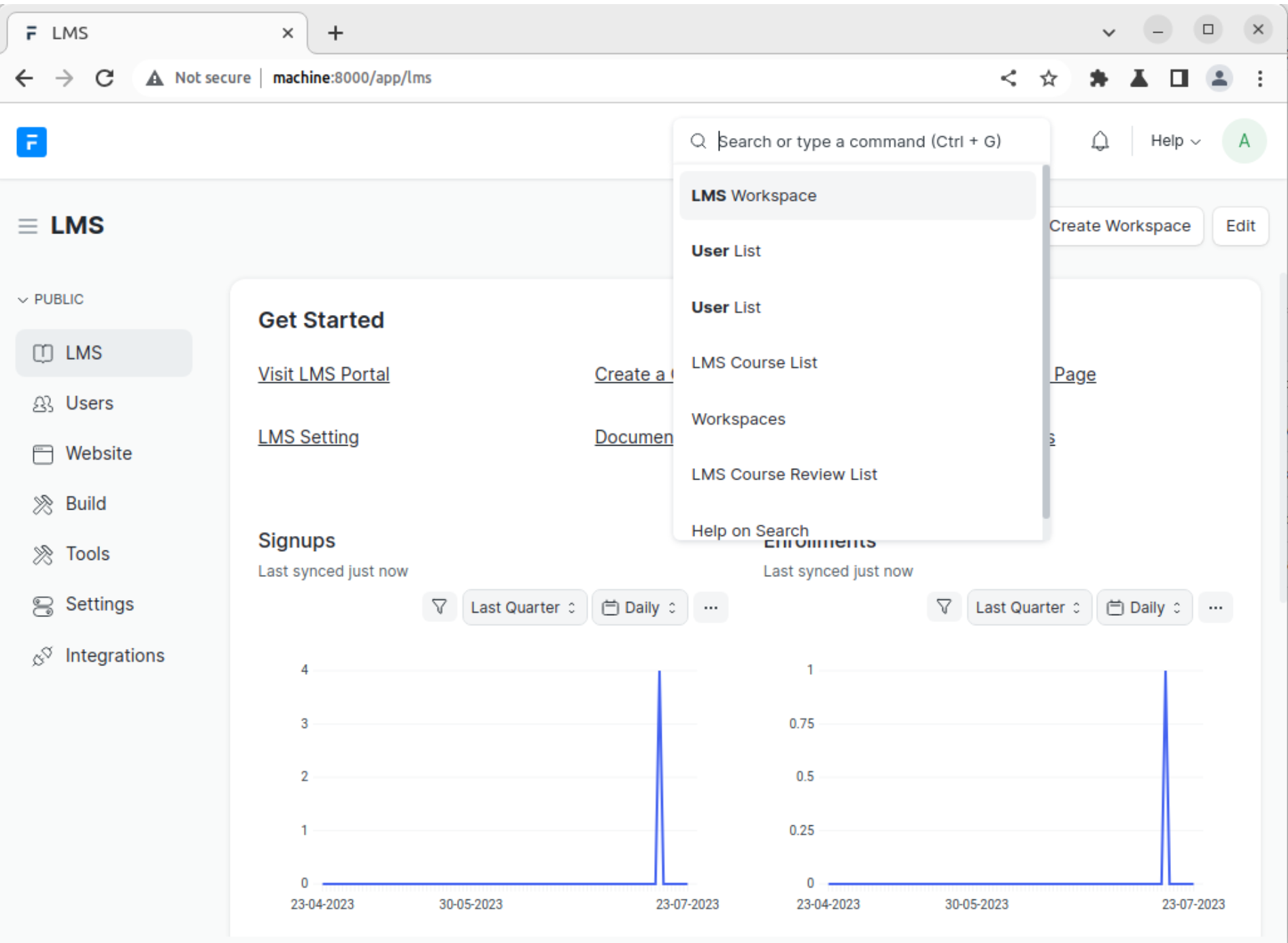Click the user avatar A icon
This screenshot has height=943, width=1288.
(1243, 141)
